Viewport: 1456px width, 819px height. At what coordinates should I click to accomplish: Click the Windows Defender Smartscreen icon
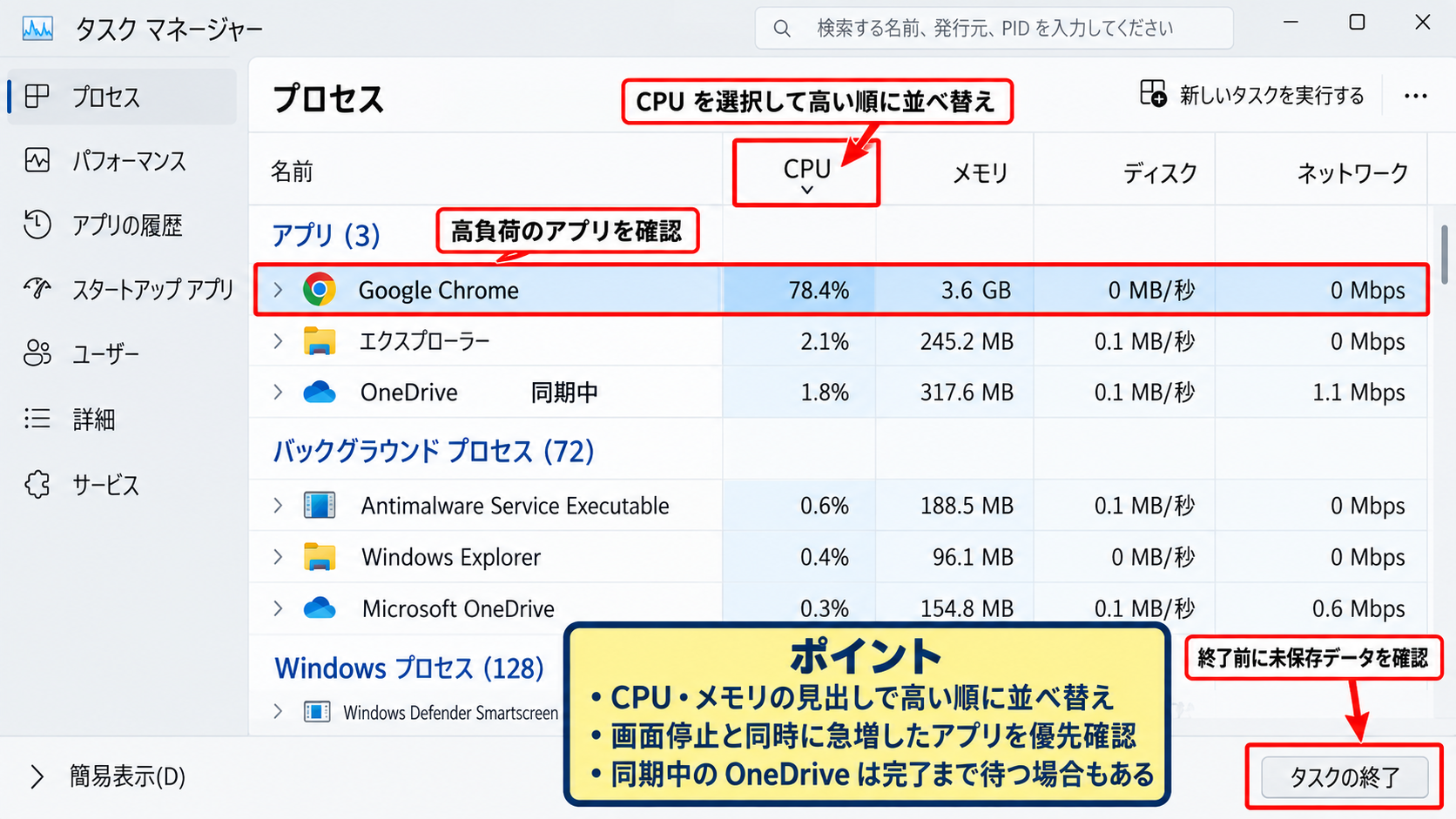coord(317,712)
